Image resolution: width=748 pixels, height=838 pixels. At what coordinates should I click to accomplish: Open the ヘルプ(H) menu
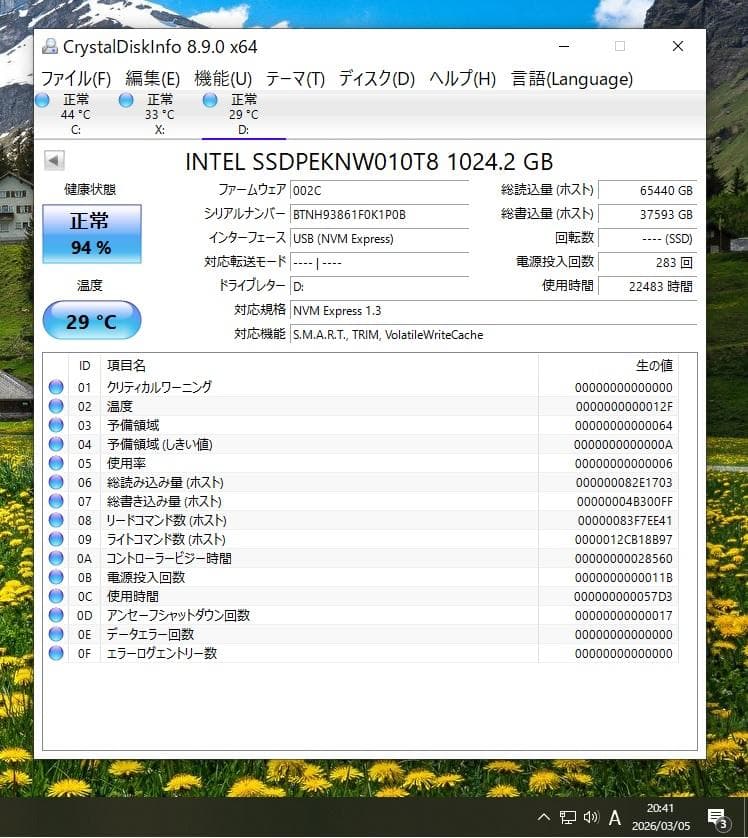point(462,79)
